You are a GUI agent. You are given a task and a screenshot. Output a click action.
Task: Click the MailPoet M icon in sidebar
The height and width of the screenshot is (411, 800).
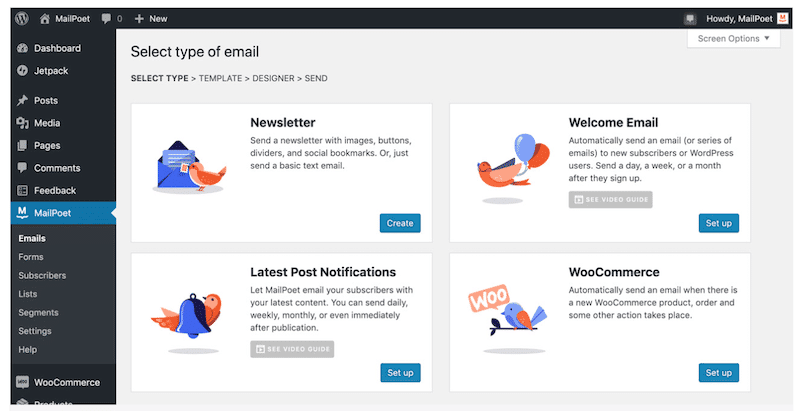22,212
